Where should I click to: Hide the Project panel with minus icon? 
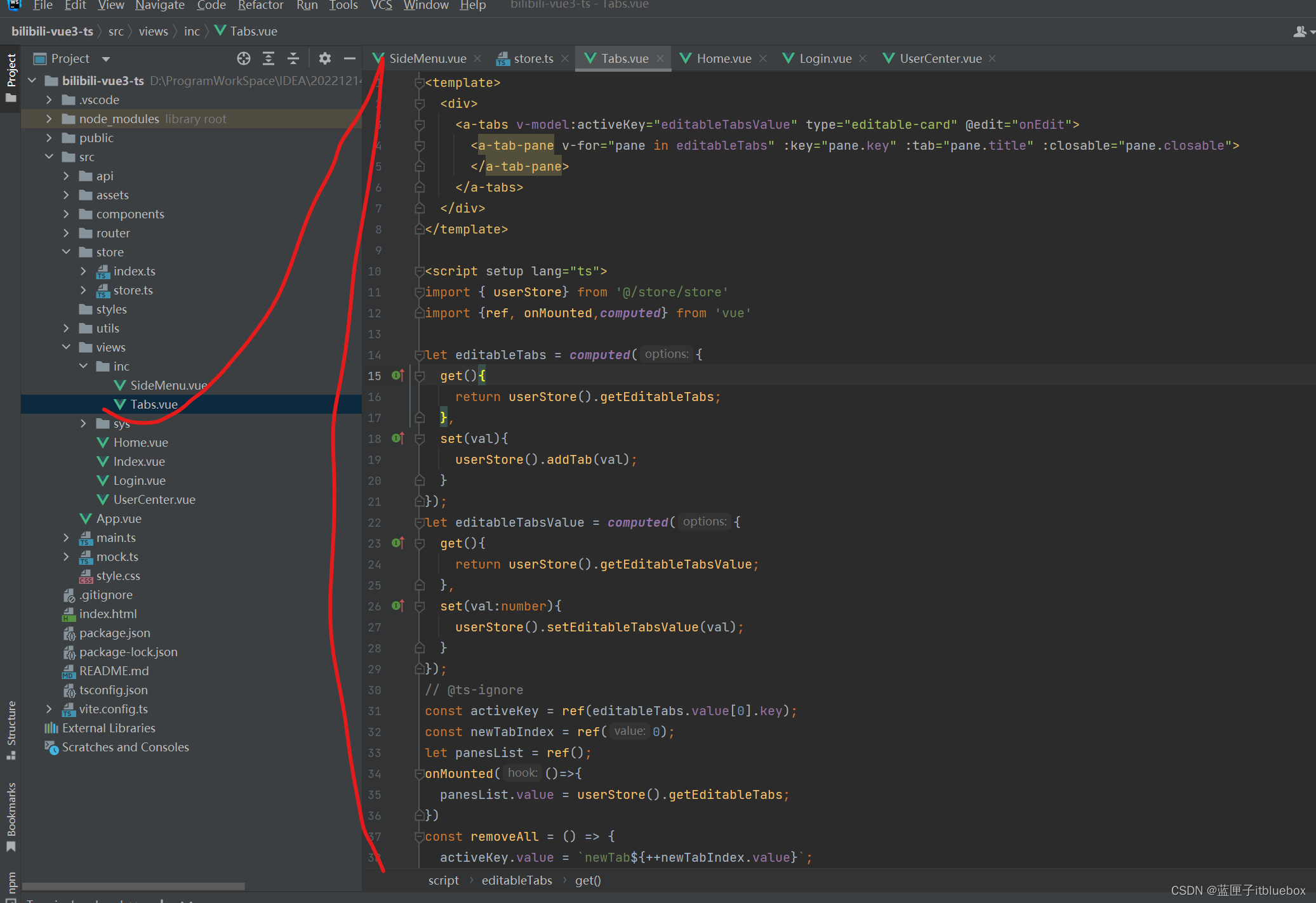tap(349, 58)
